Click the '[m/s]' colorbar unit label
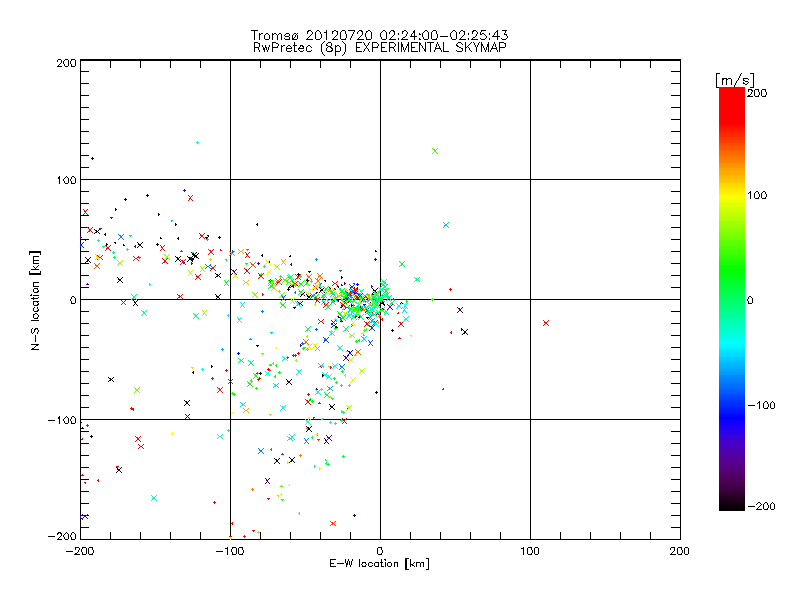This screenshot has width=800, height=600. (x=734, y=80)
